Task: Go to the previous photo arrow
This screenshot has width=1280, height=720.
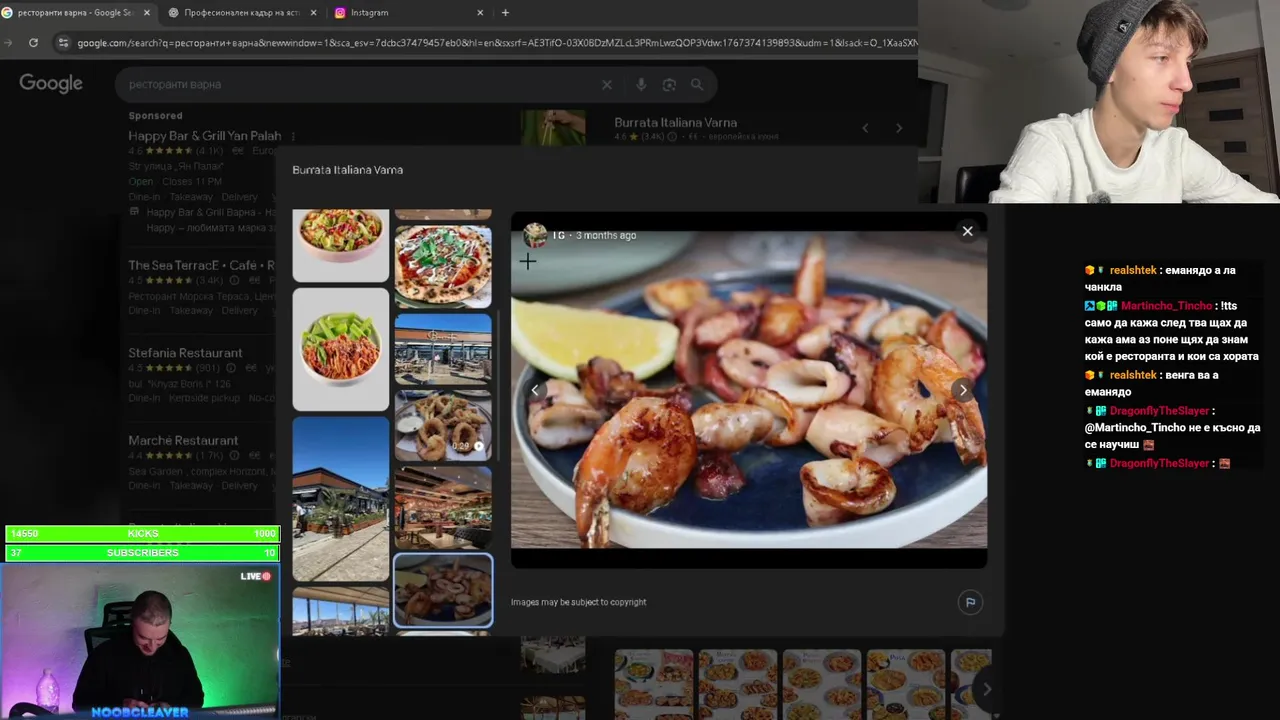Action: 535,391
